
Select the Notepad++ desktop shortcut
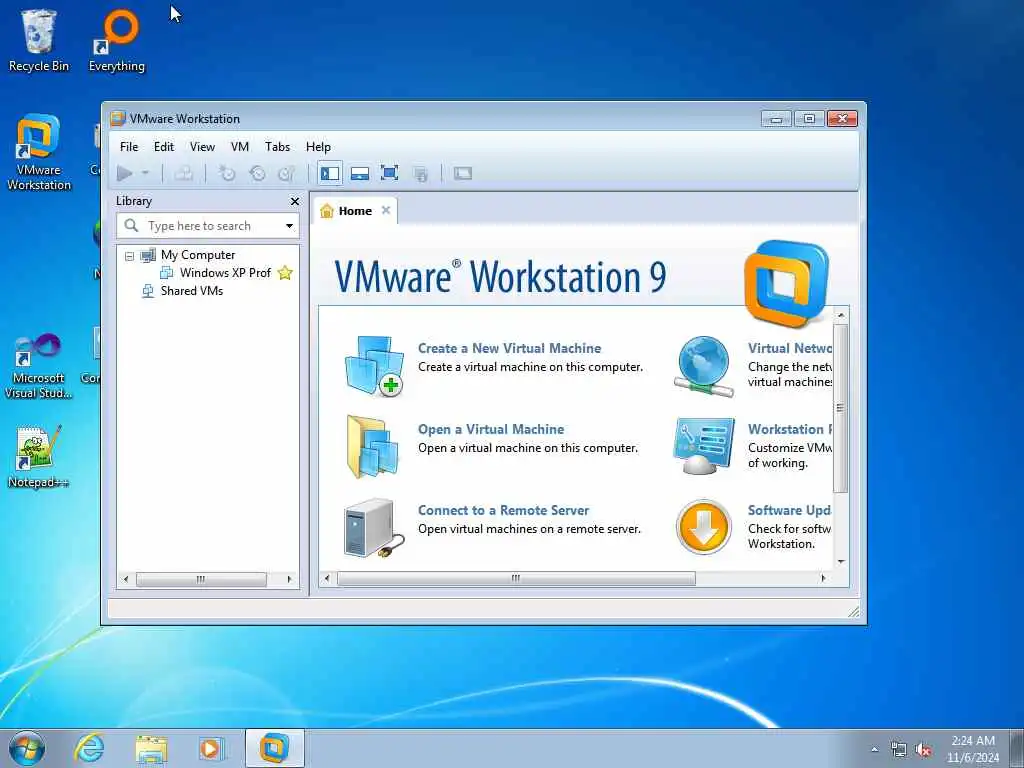38,456
